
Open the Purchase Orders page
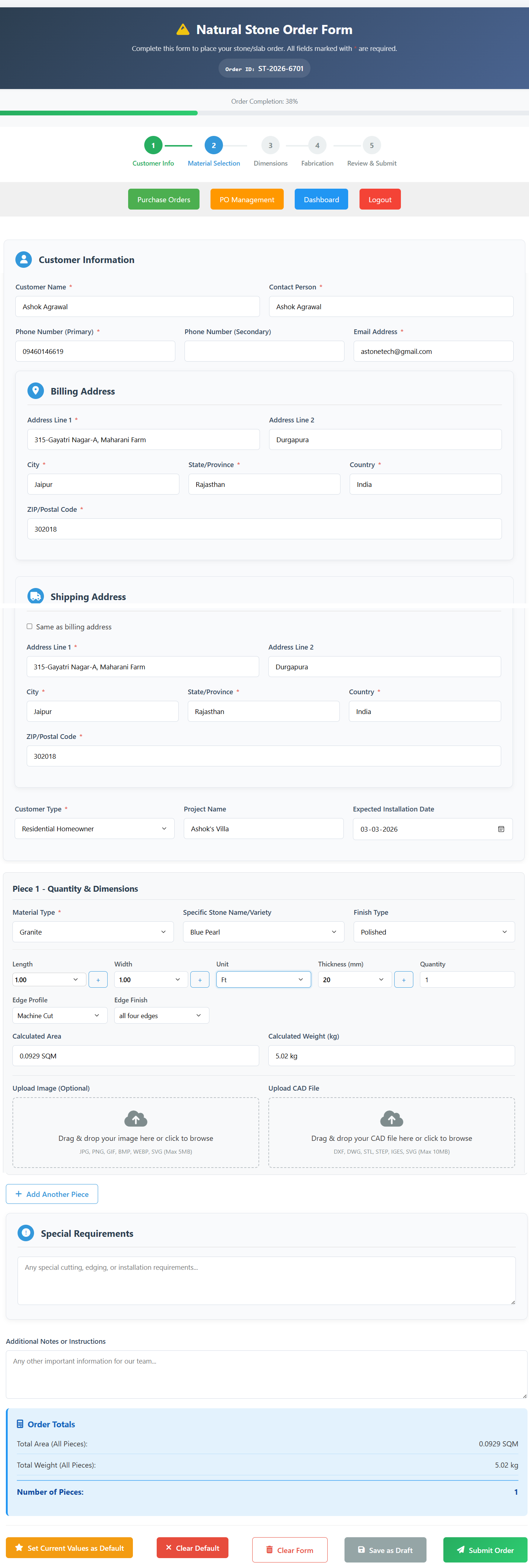pyautogui.click(x=164, y=200)
